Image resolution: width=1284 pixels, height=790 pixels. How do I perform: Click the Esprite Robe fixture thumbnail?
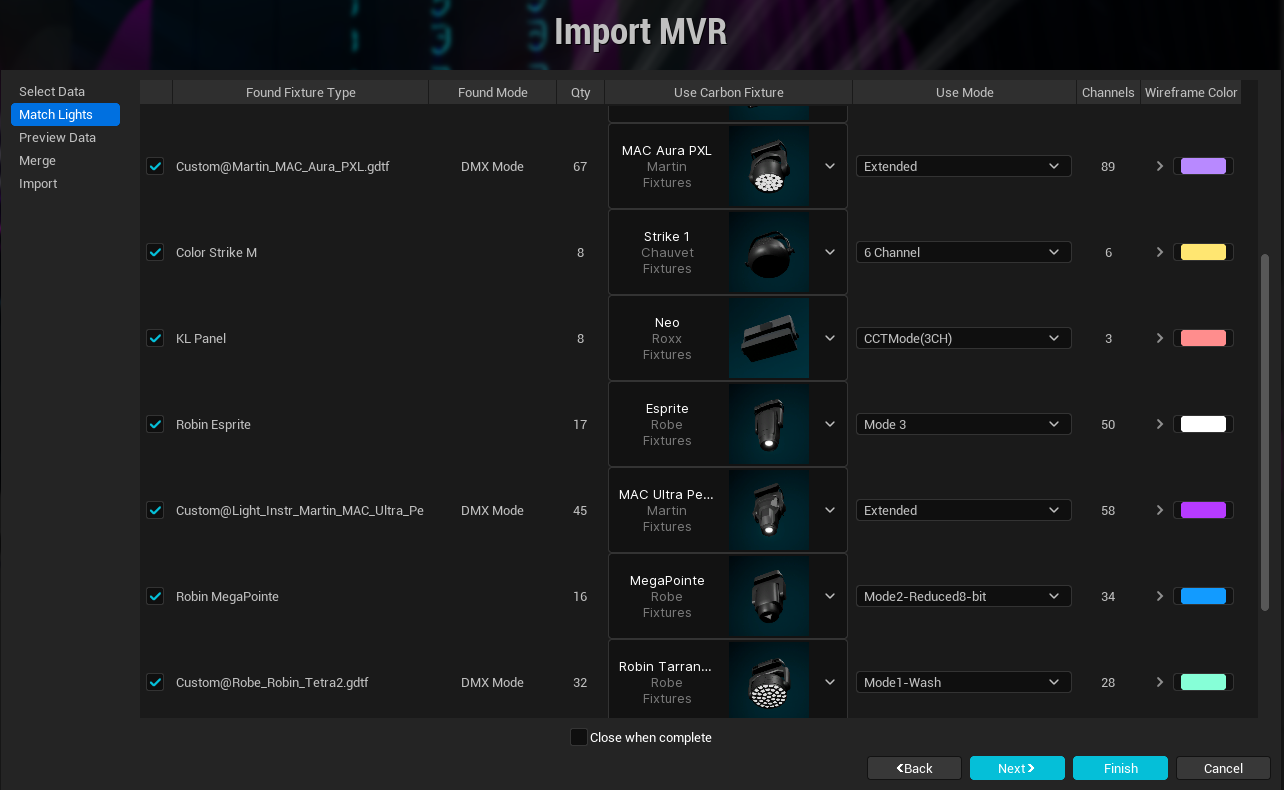tap(769, 424)
